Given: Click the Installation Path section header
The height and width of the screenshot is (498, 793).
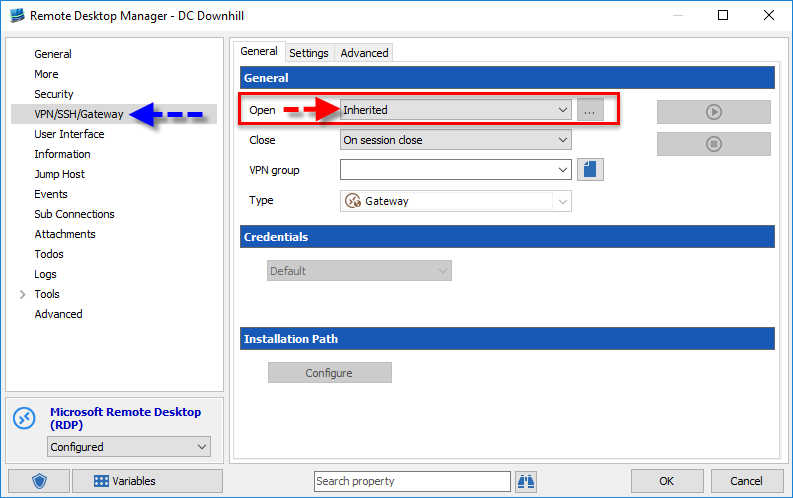Looking at the screenshot, I should [507, 339].
